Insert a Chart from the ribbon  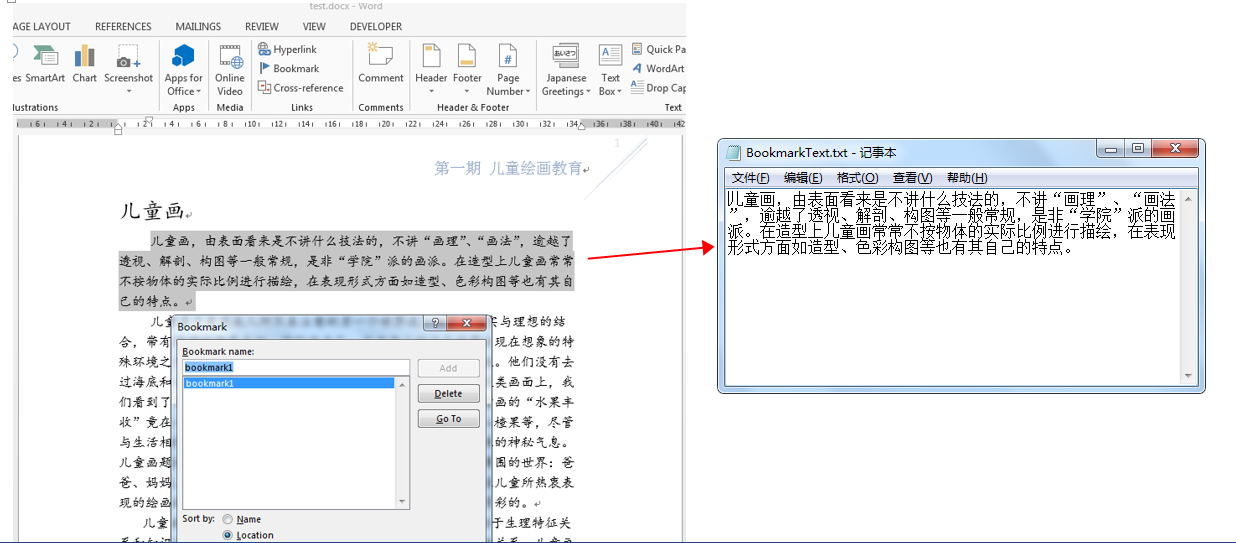click(x=85, y=64)
